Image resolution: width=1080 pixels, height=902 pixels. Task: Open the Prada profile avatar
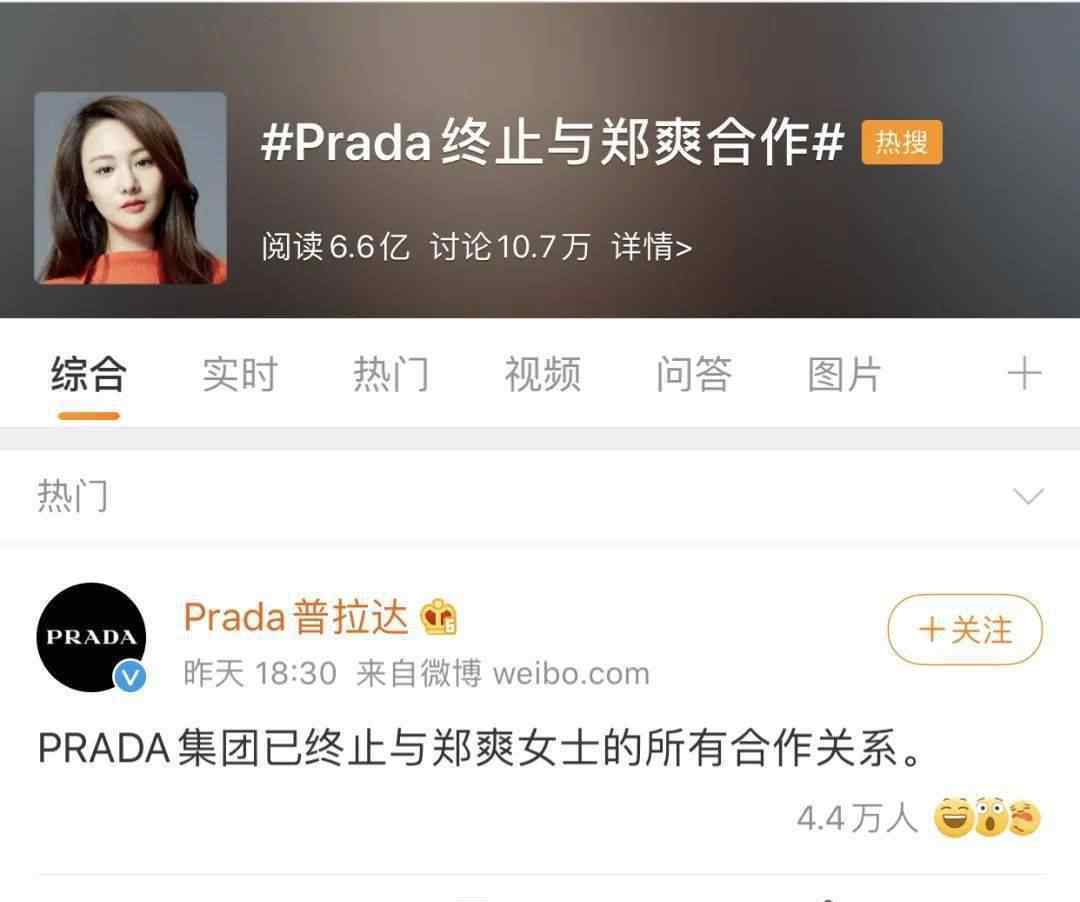(x=91, y=637)
